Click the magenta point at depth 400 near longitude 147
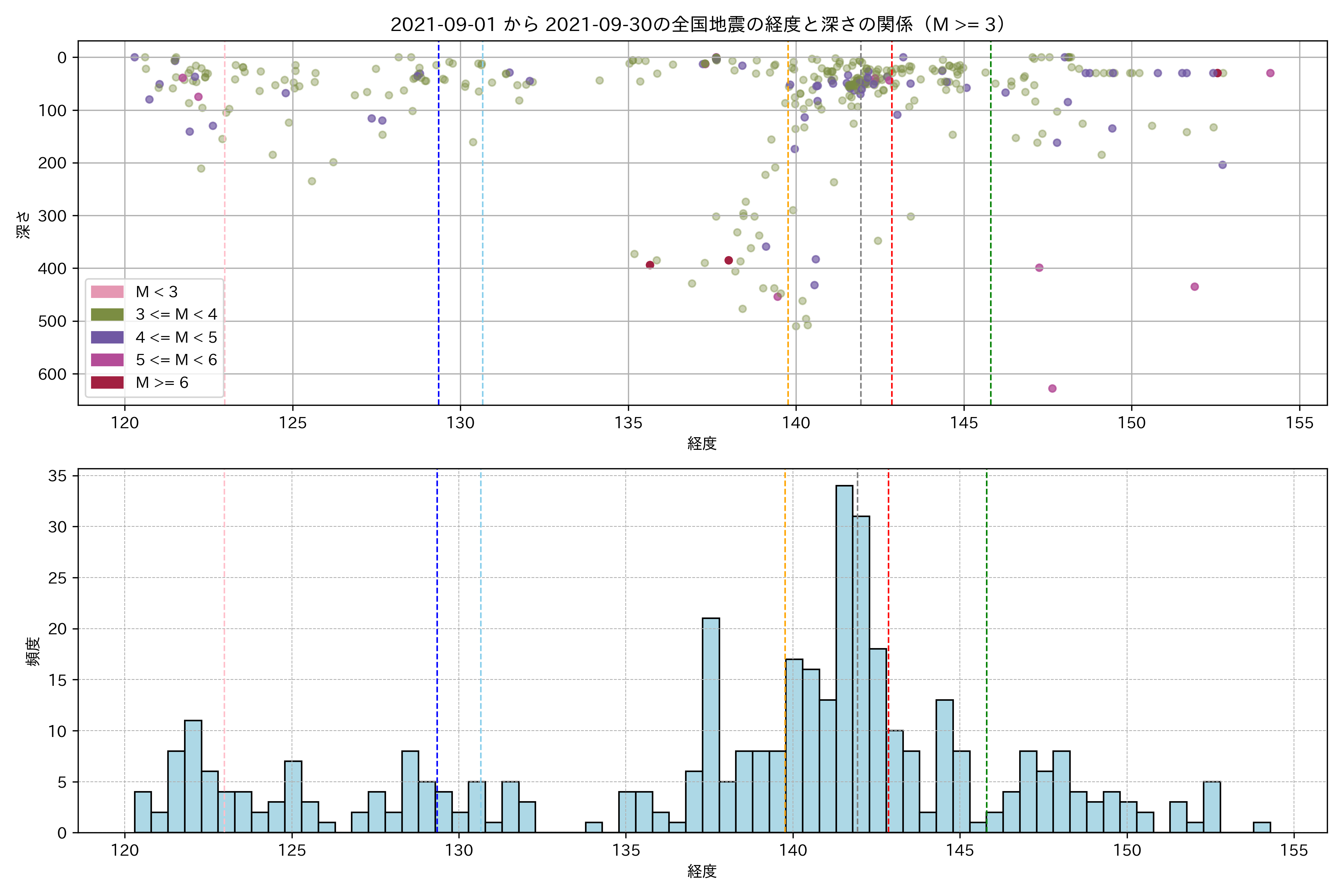This screenshot has width=1344, height=896. point(1039,268)
